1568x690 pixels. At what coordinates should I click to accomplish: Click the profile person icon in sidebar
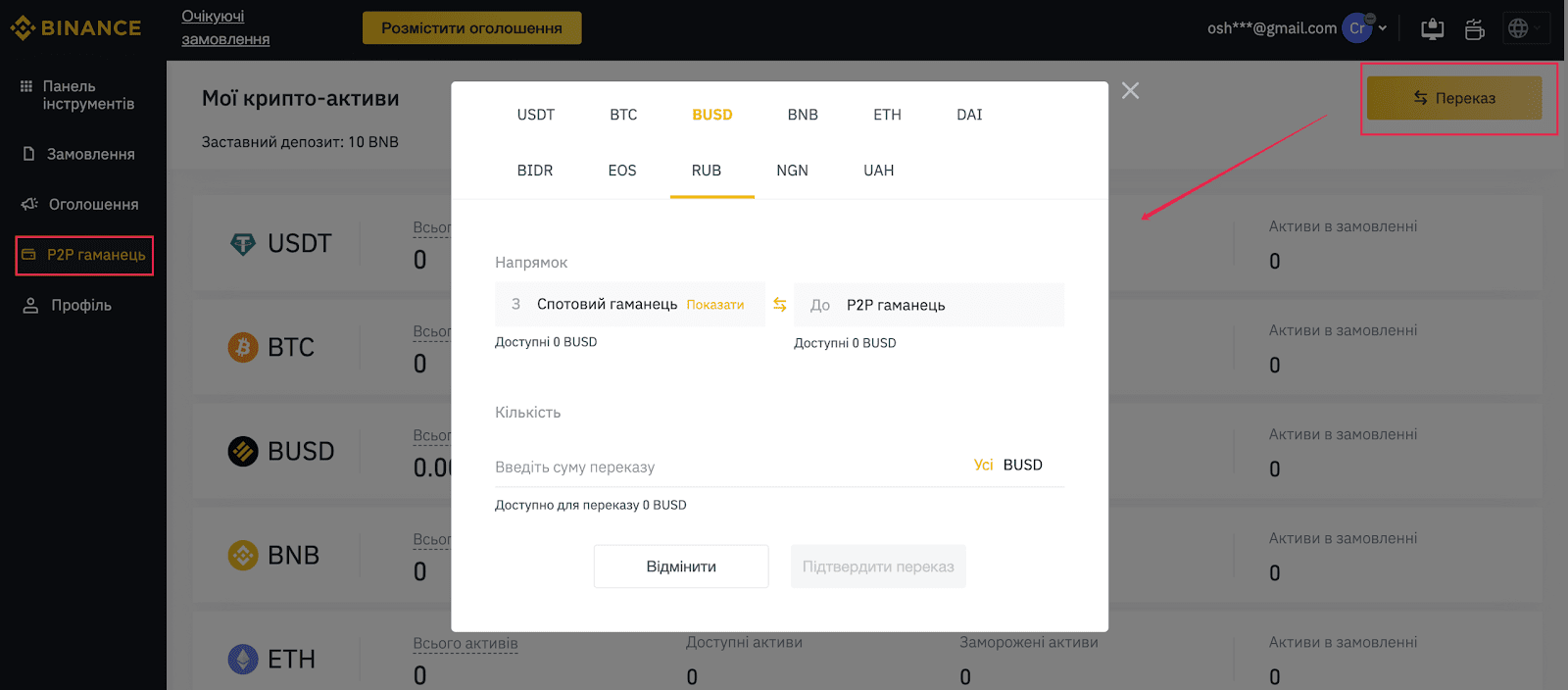tap(30, 305)
